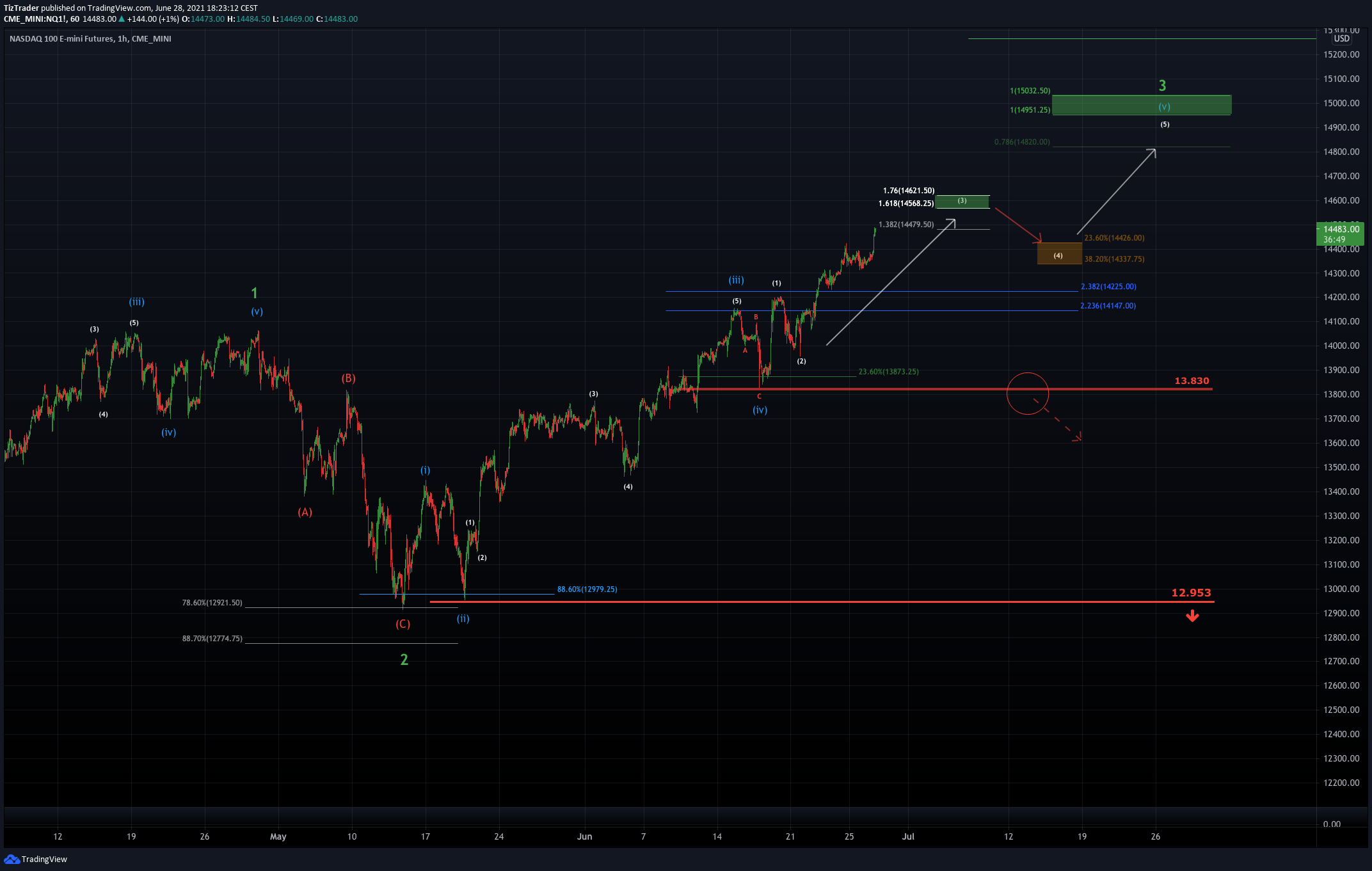This screenshot has width=1372, height=871.
Task: Click the May label on time axis
Action: 278,836
